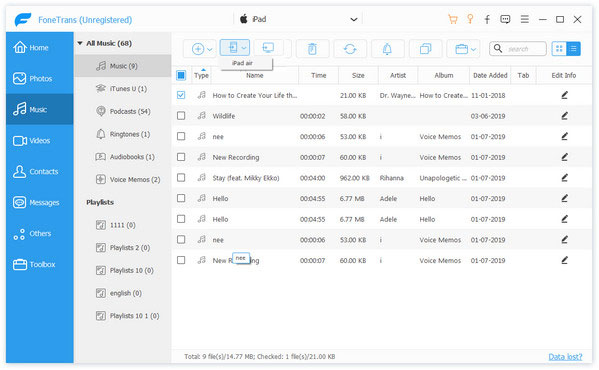Click the Delete trash icon in toolbar

[312, 49]
